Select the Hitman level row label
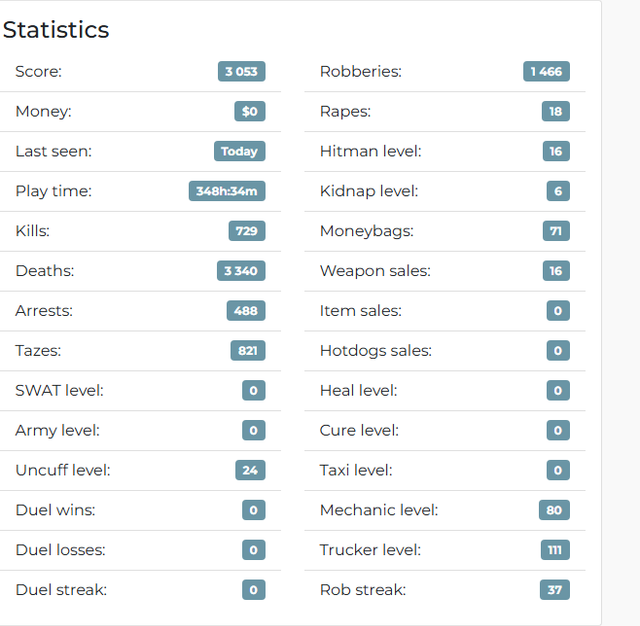The height and width of the screenshot is (626, 640). pos(370,151)
